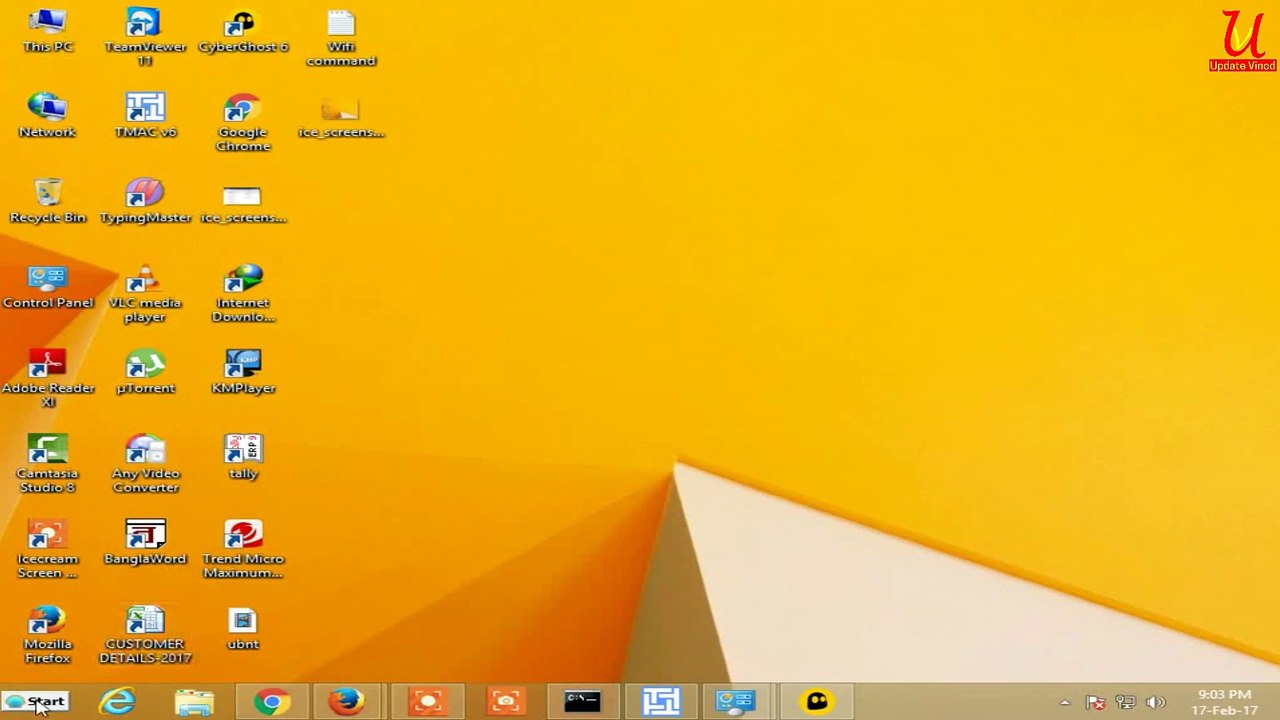
Task: Select the Network desktop icon
Action: tap(47, 116)
